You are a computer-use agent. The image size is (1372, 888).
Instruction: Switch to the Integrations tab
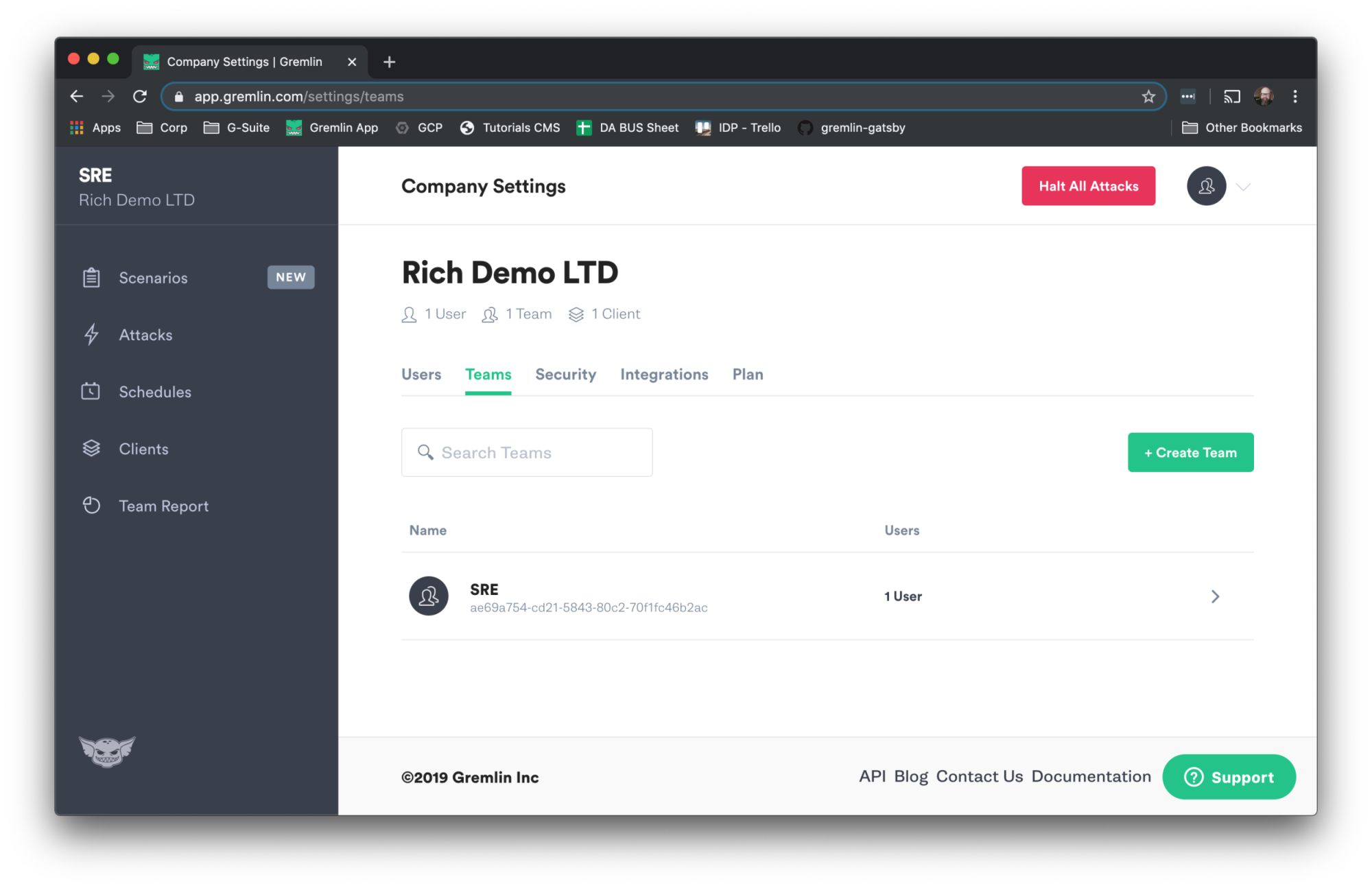665,374
